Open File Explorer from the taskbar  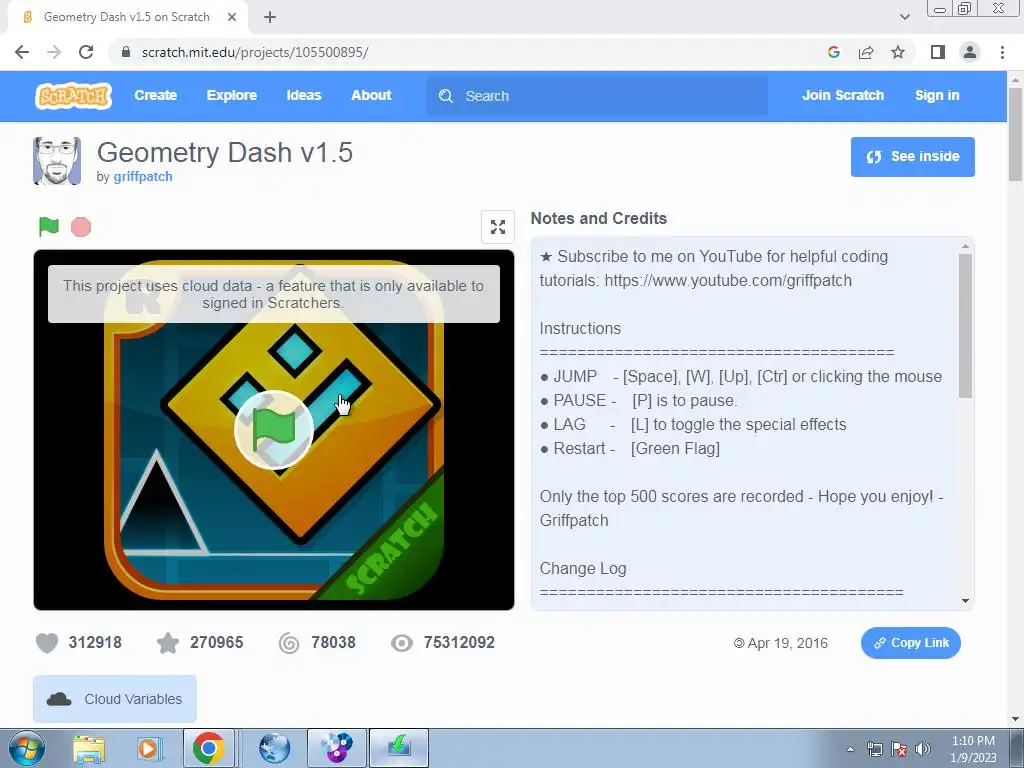click(x=89, y=748)
